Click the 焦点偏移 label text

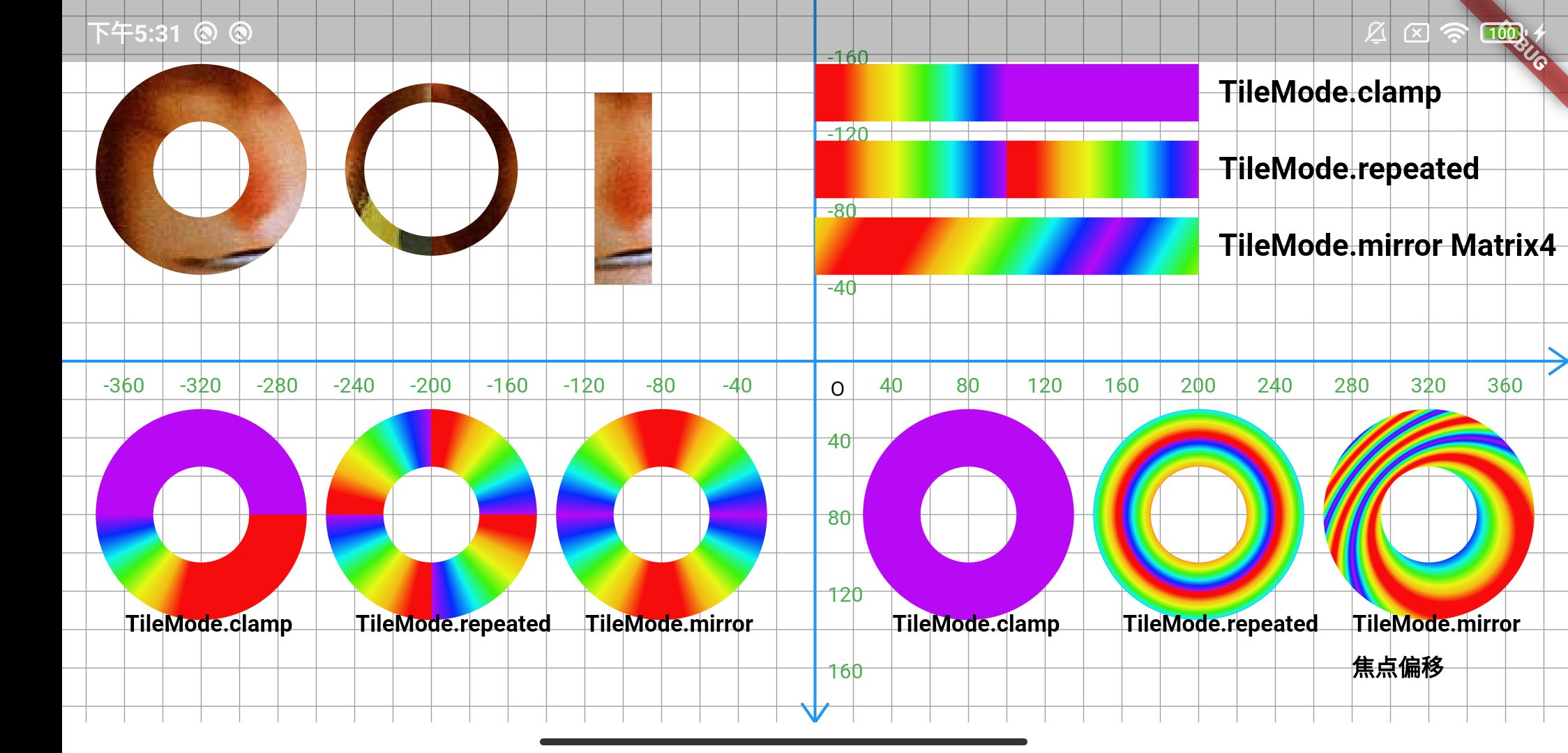[1398, 667]
